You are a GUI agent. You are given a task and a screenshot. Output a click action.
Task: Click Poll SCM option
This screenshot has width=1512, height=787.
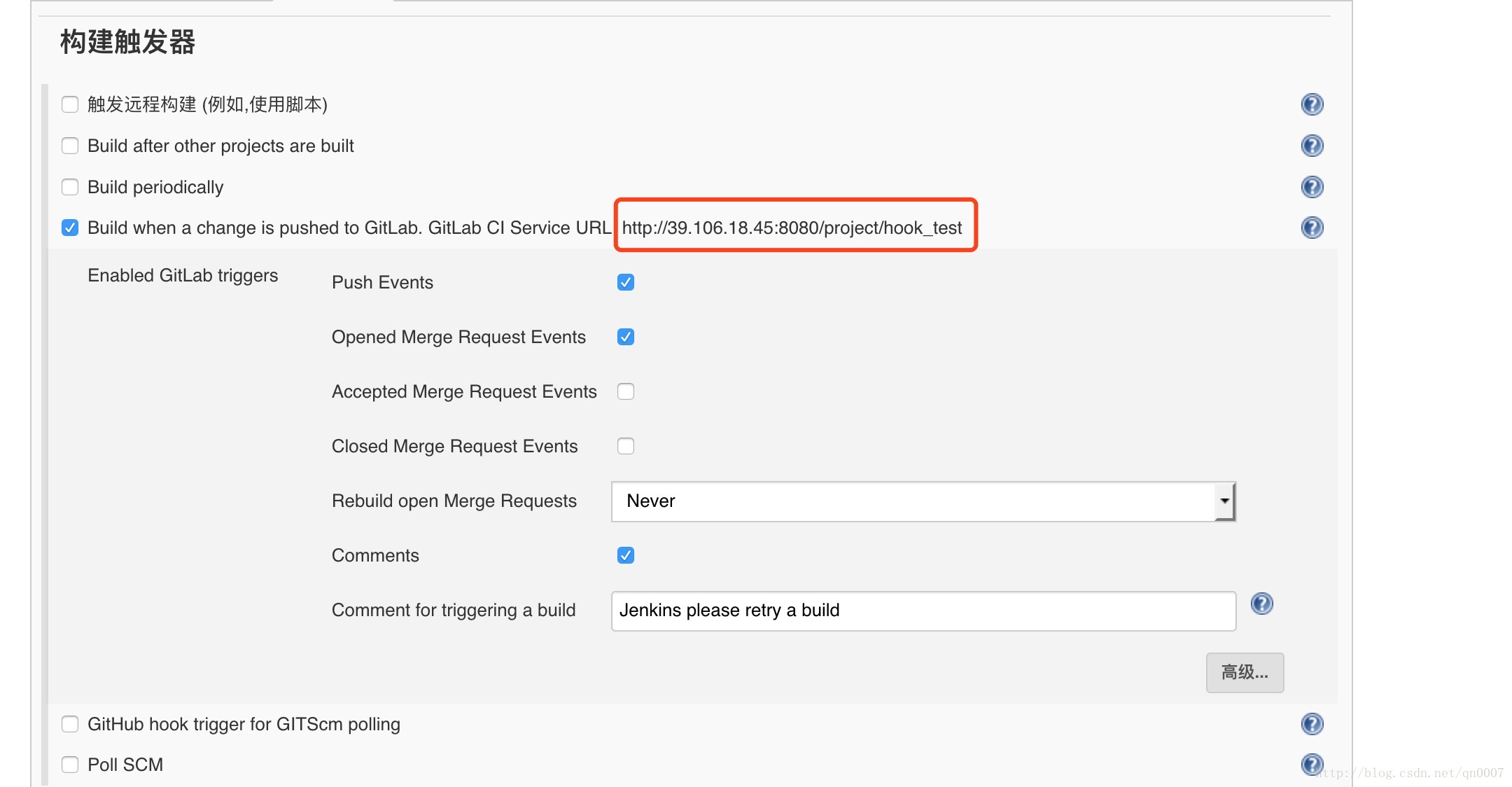70,764
